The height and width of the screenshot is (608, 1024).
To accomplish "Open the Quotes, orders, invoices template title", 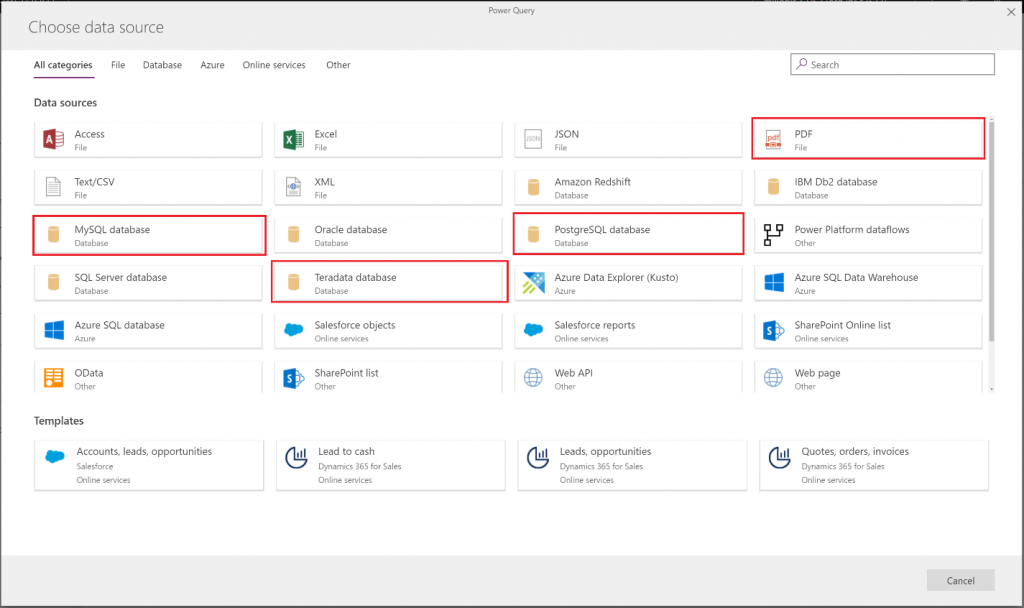I will point(855,451).
